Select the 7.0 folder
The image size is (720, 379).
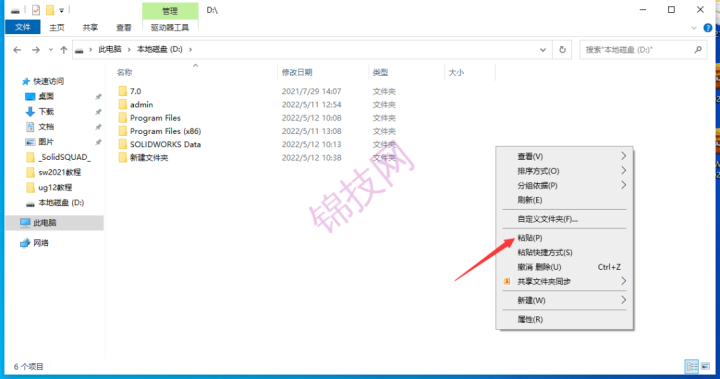[x=135, y=91]
